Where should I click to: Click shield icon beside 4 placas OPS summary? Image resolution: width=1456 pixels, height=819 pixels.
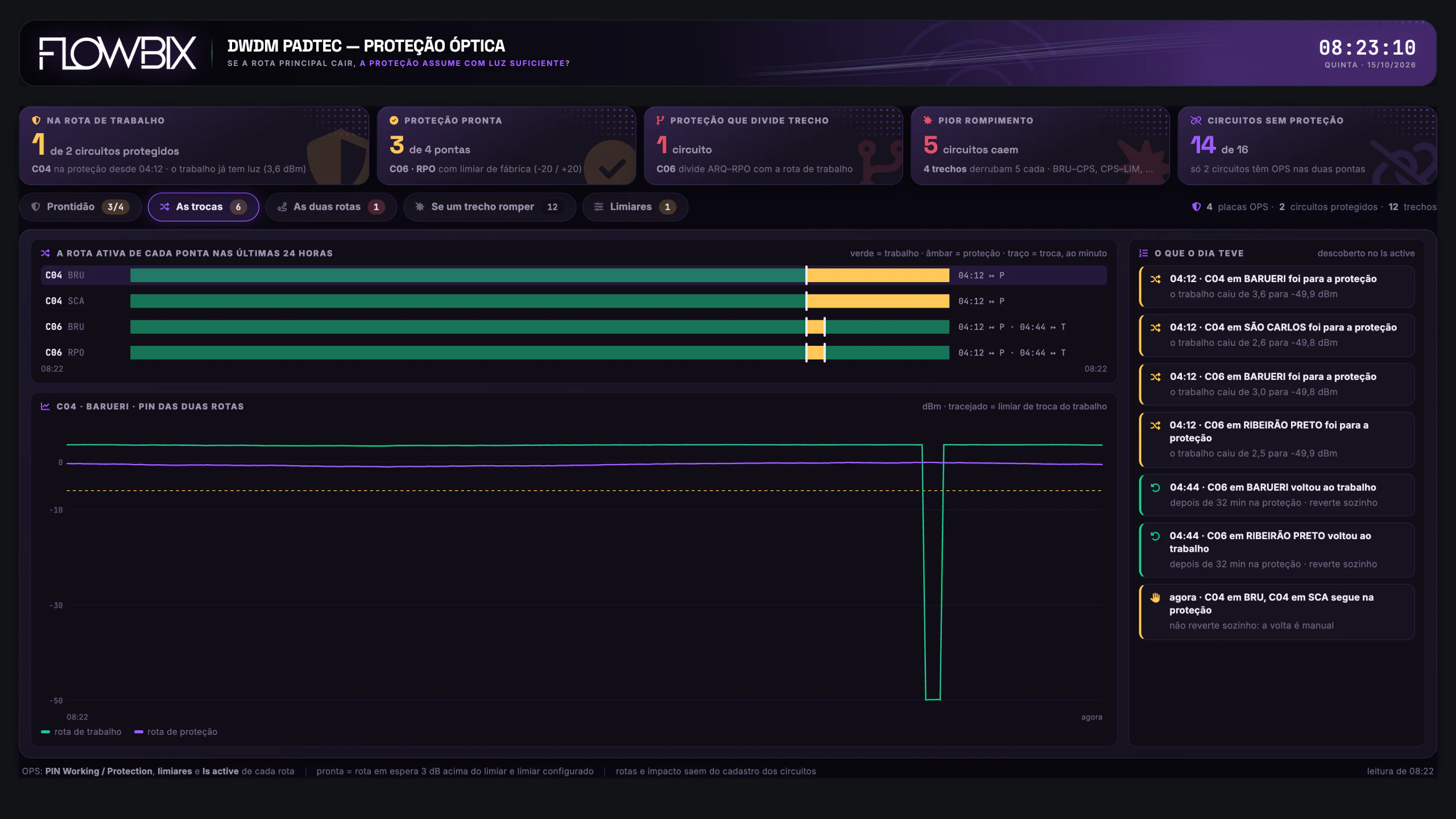[1197, 207]
